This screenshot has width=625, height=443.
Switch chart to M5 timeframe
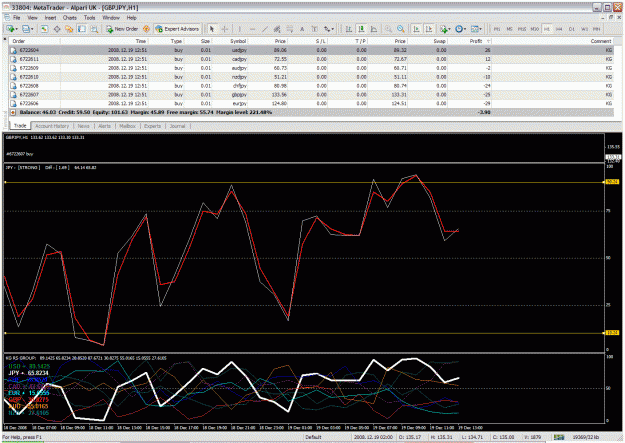509,29
